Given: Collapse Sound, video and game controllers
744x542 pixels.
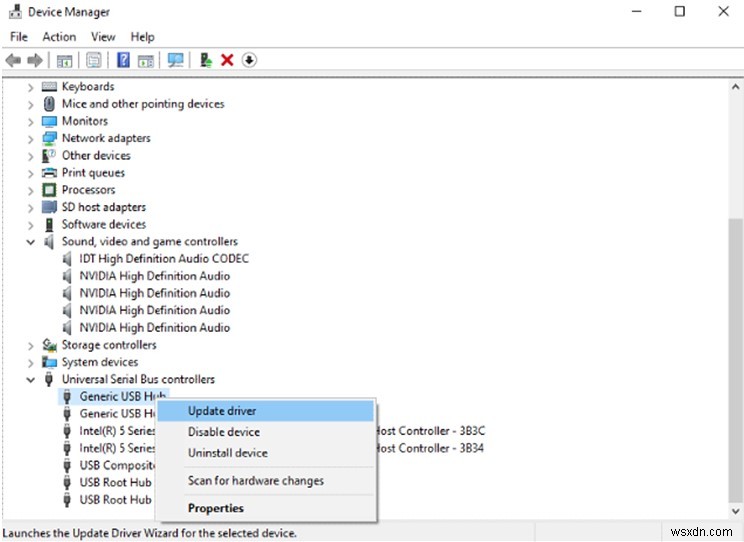Looking at the screenshot, I should [30, 242].
